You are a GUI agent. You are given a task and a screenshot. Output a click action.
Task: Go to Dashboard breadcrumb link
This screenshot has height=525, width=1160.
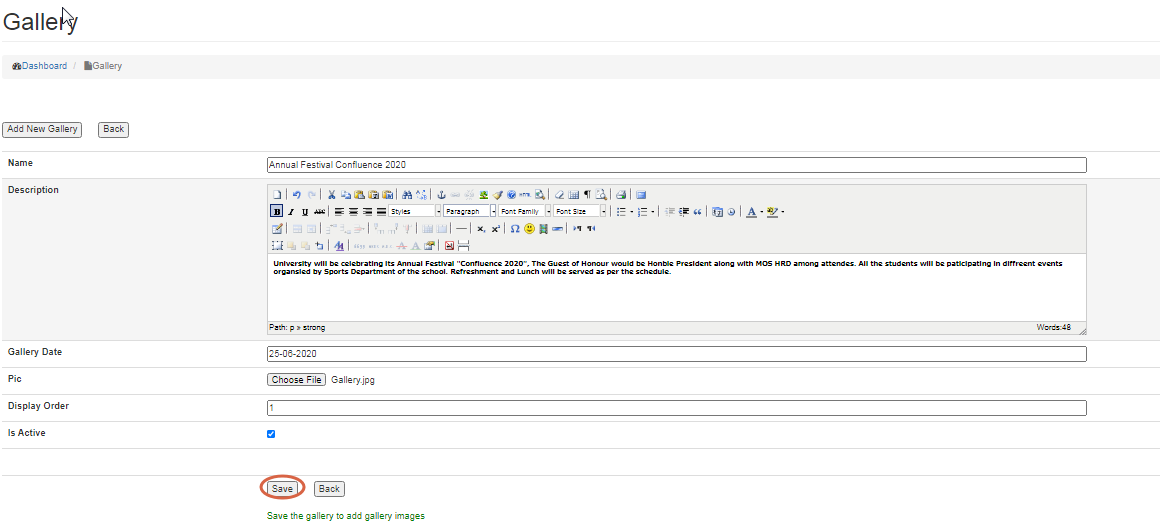point(44,66)
